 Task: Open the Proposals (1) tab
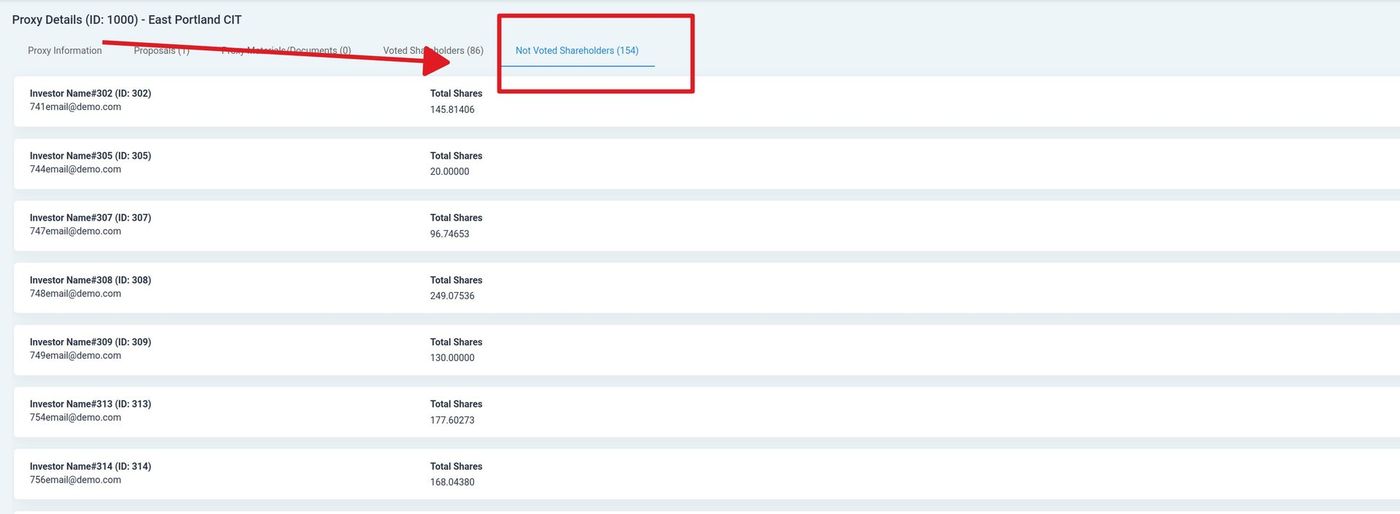[x=161, y=51]
